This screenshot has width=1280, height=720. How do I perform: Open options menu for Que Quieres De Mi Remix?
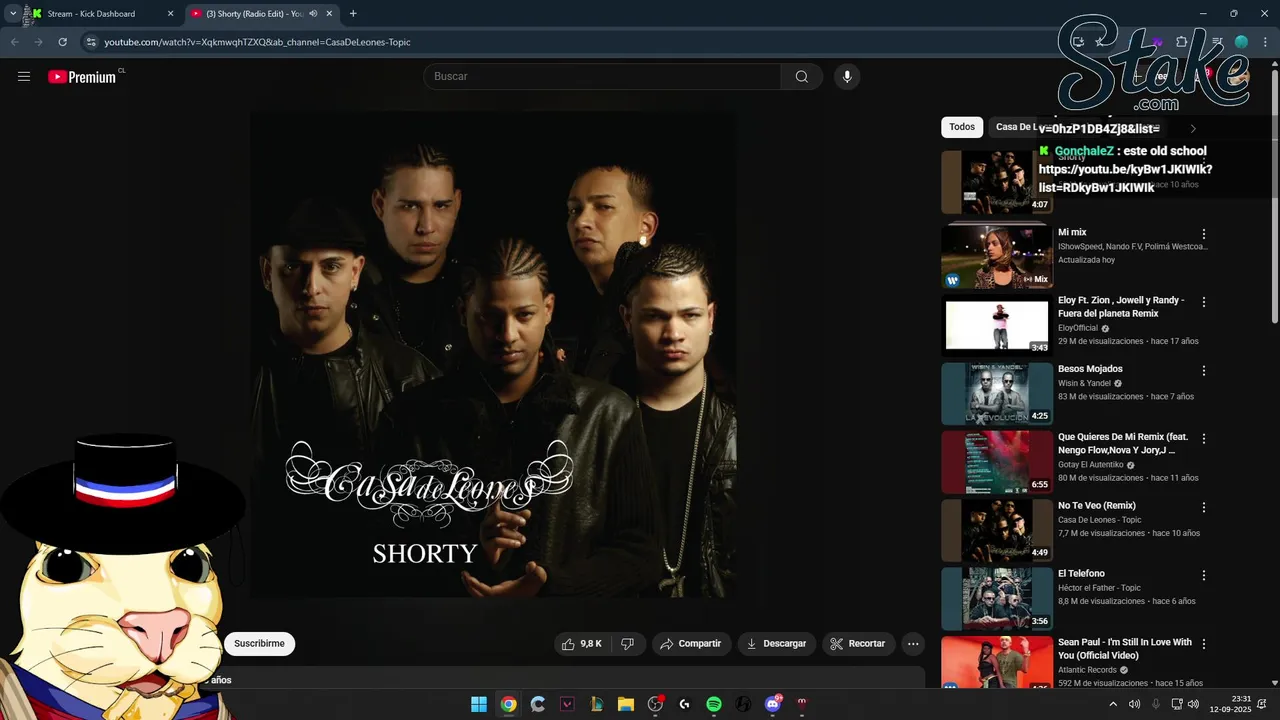coord(1204,439)
